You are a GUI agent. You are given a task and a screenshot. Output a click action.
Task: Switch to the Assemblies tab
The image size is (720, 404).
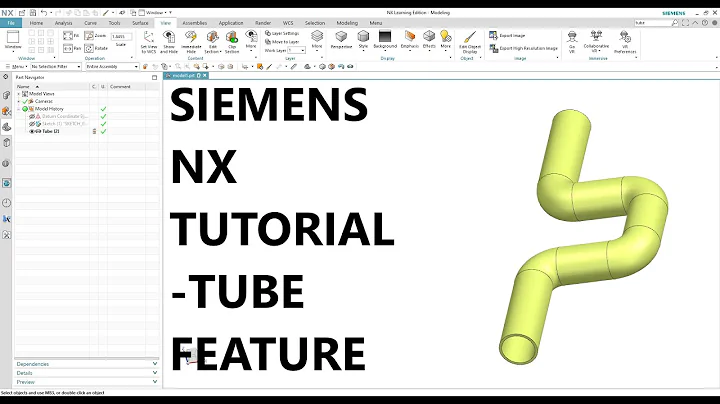point(195,23)
